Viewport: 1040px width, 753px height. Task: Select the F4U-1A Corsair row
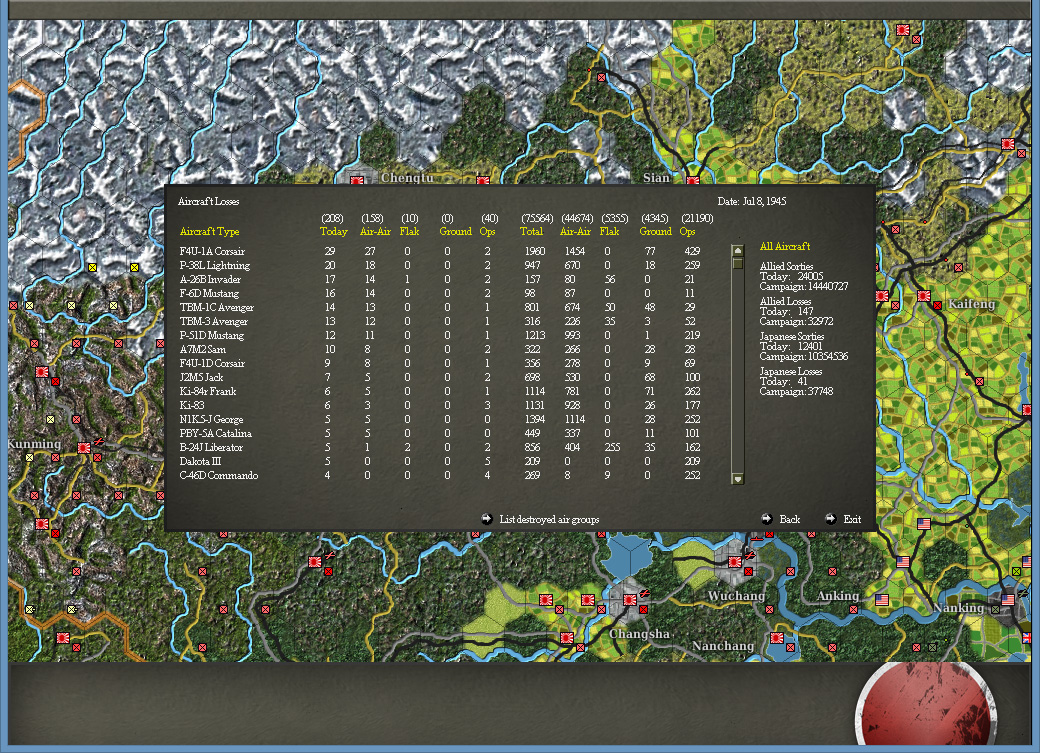pos(440,251)
